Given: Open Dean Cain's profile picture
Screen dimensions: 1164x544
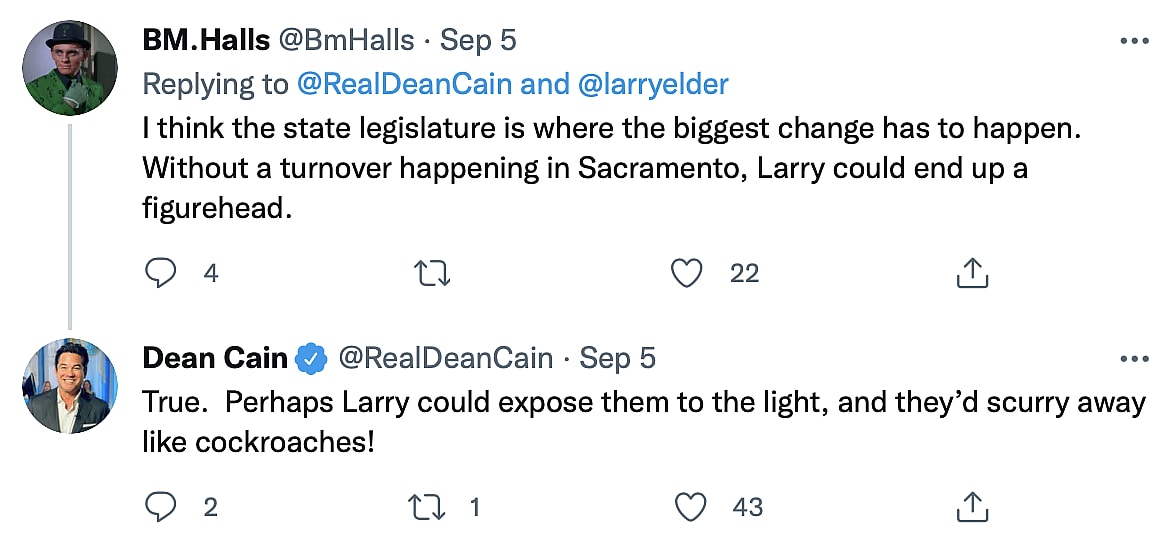Looking at the screenshot, I should (69, 385).
